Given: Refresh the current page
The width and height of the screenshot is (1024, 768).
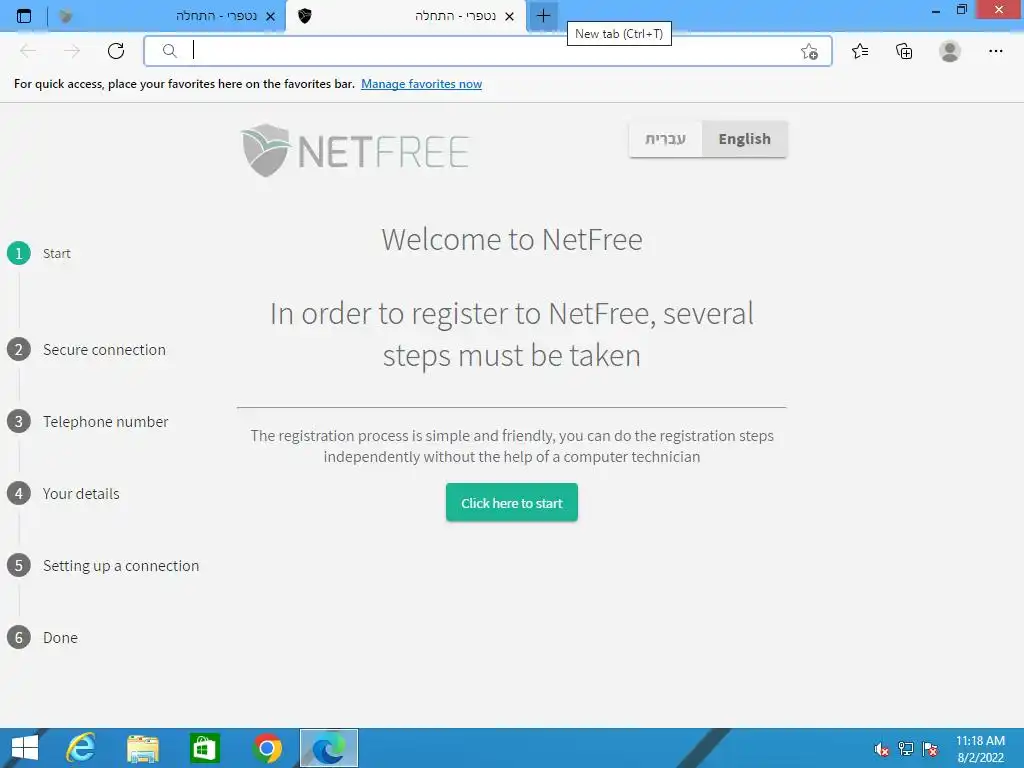Looking at the screenshot, I should tap(116, 51).
